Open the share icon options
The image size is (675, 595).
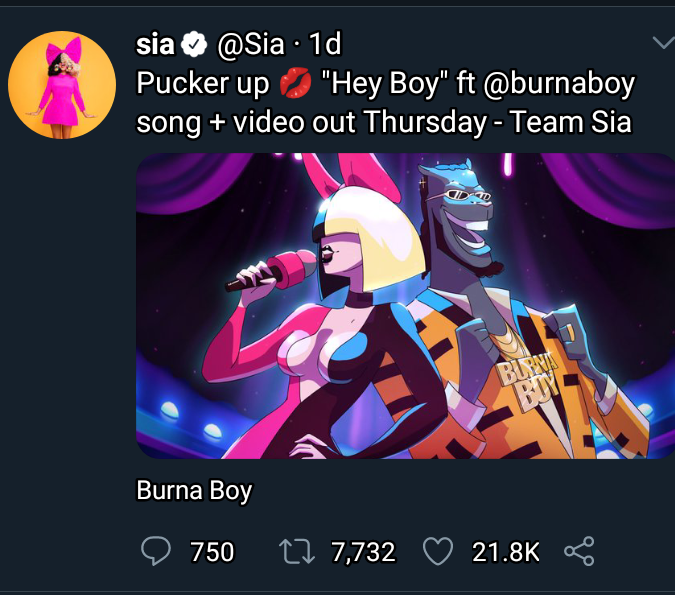coord(579,551)
